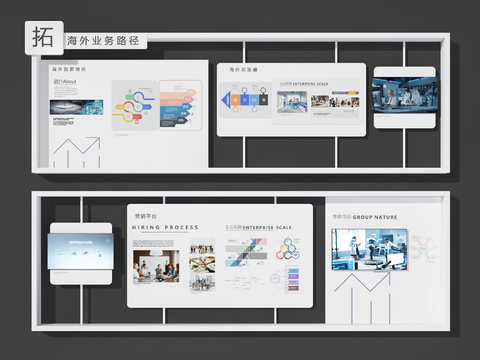This screenshot has width=480, height=360.
Task: Click the upward trend arrow graphic top panel
Action: [x=77, y=152]
